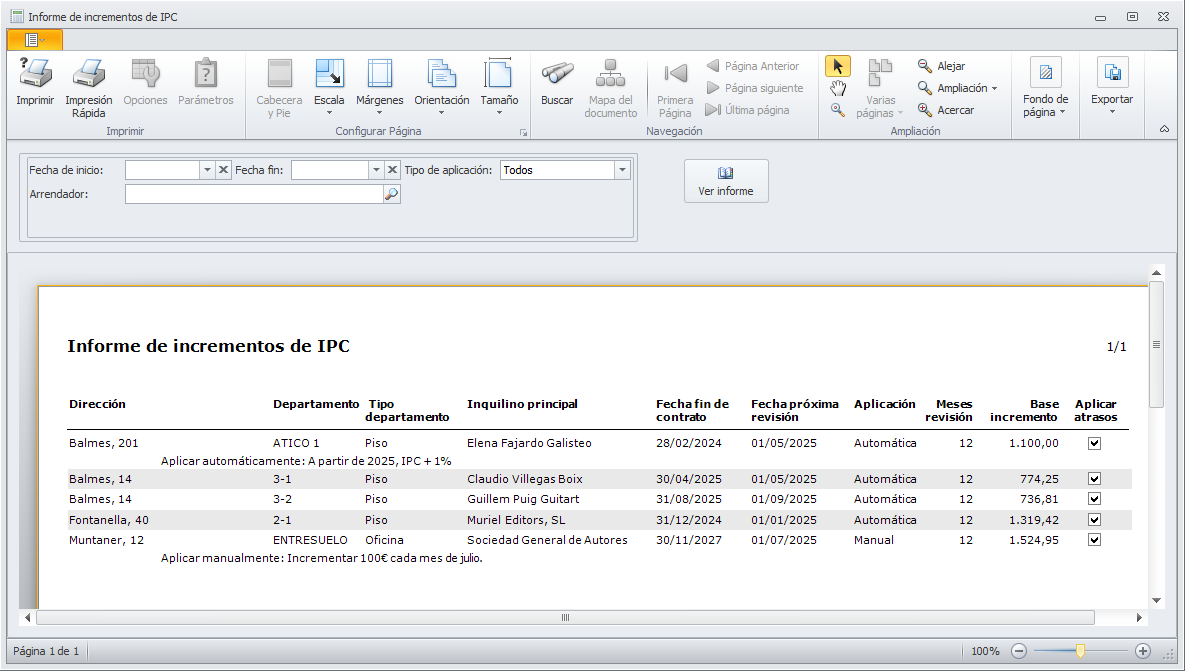
Task: Click the Acercar zoom-in icon
Action: (x=925, y=110)
